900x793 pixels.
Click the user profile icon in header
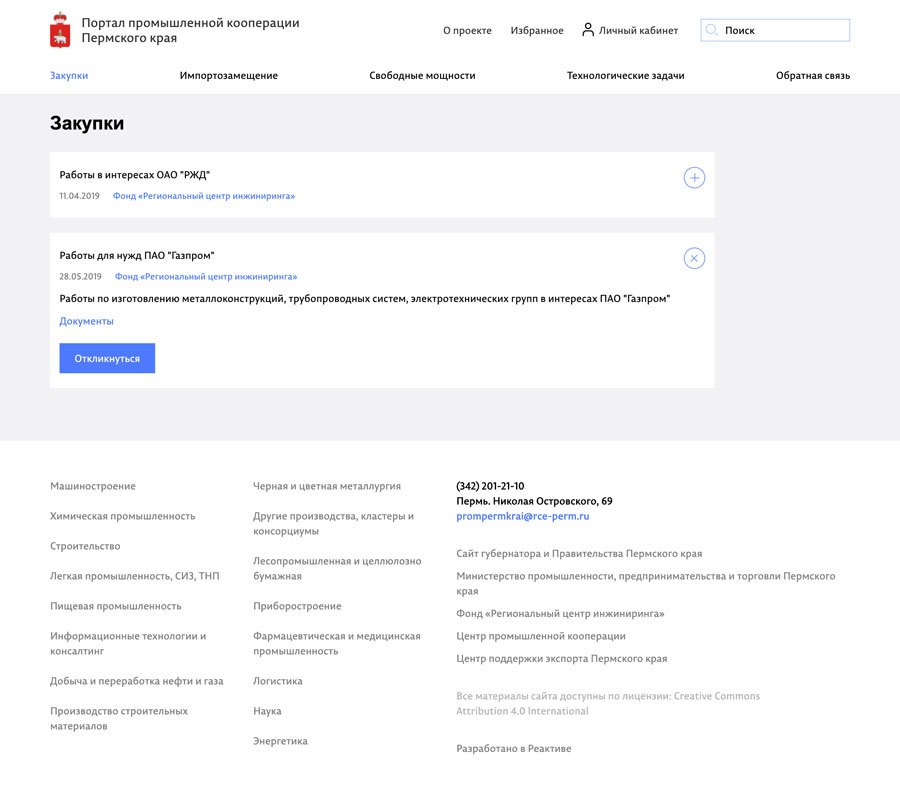click(588, 30)
